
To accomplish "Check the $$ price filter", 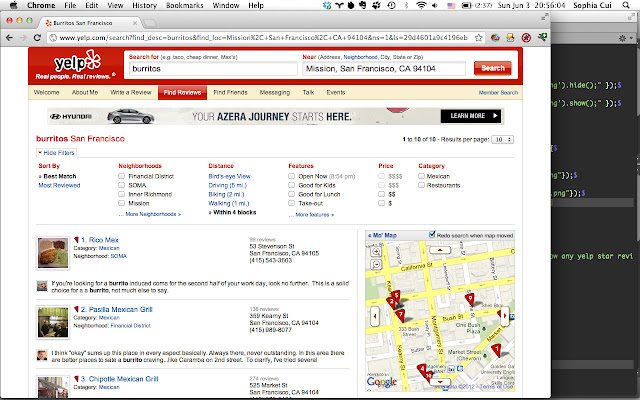I will (x=381, y=194).
